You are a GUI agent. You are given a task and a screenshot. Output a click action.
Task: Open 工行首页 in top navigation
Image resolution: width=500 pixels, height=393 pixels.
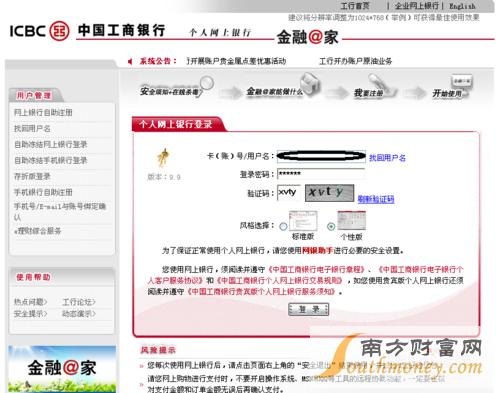[x=355, y=6]
